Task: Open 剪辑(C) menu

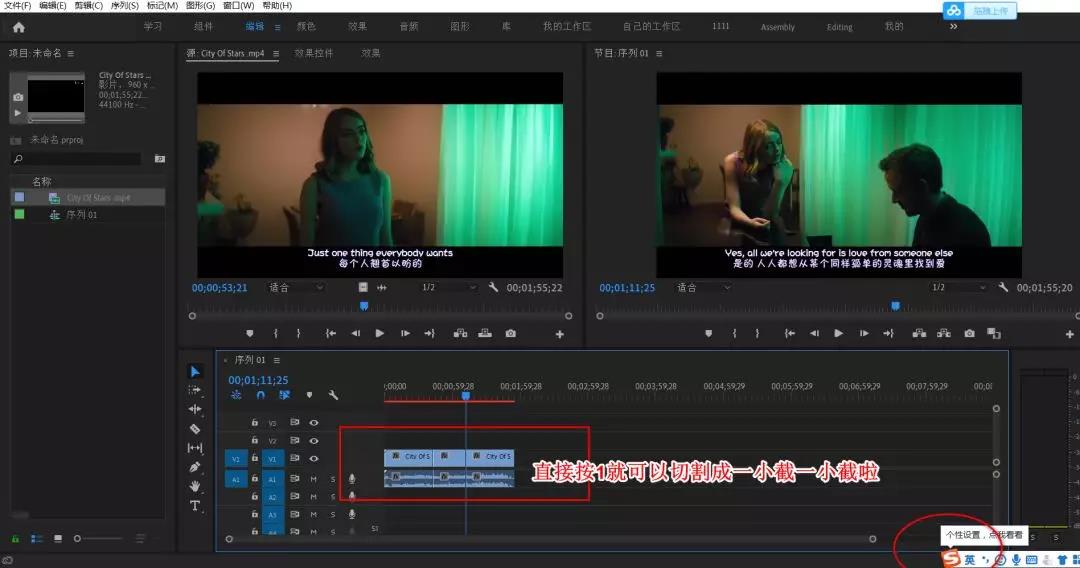Action: (x=88, y=6)
